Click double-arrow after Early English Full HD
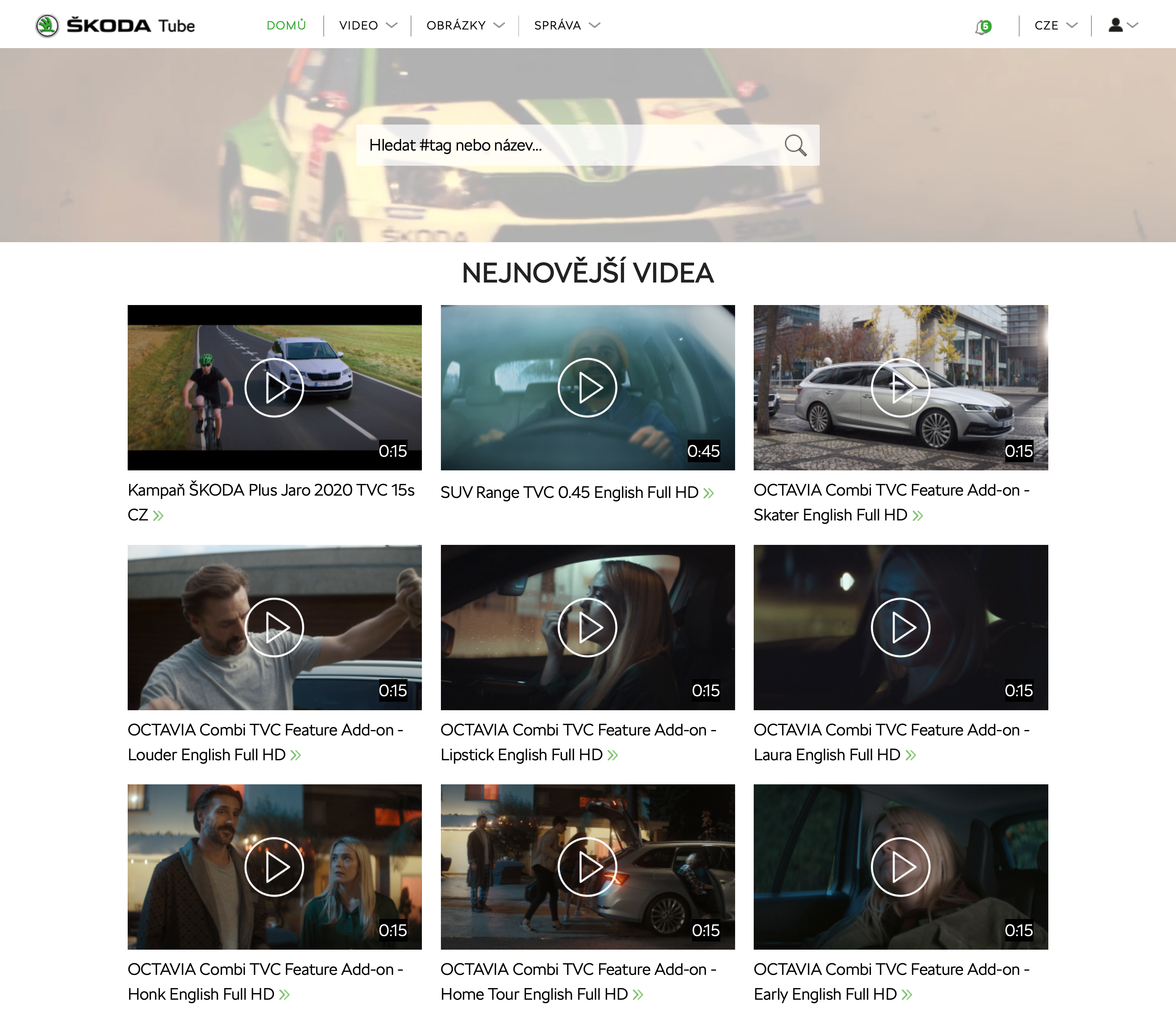Viewport: 1176px width, 1030px height. [x=907, y=995]
